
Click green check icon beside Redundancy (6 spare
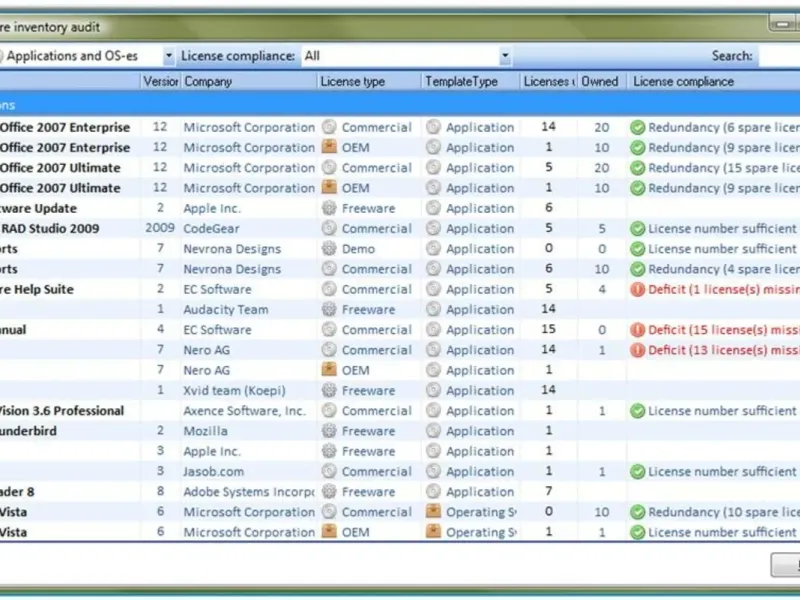[637, 128]
